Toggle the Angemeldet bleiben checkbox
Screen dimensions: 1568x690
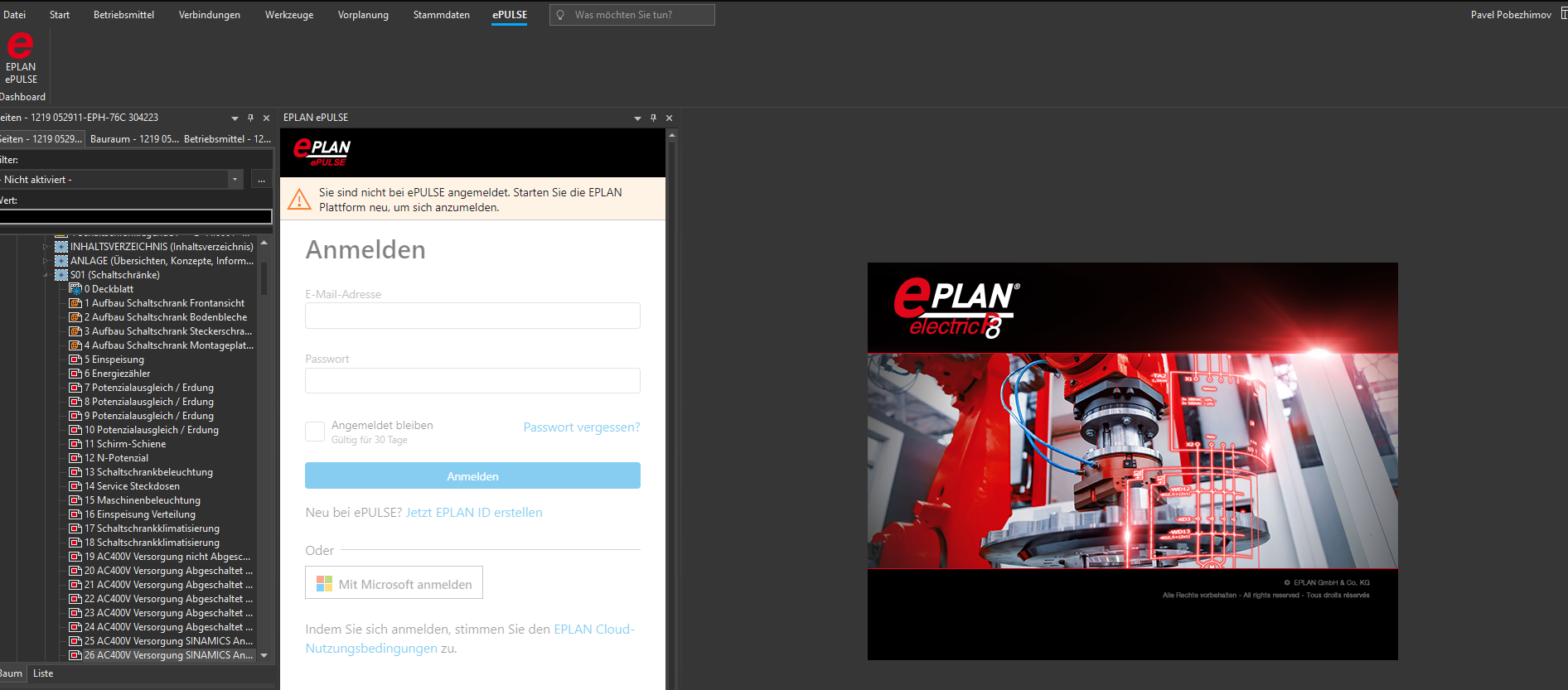click(315, 431)
